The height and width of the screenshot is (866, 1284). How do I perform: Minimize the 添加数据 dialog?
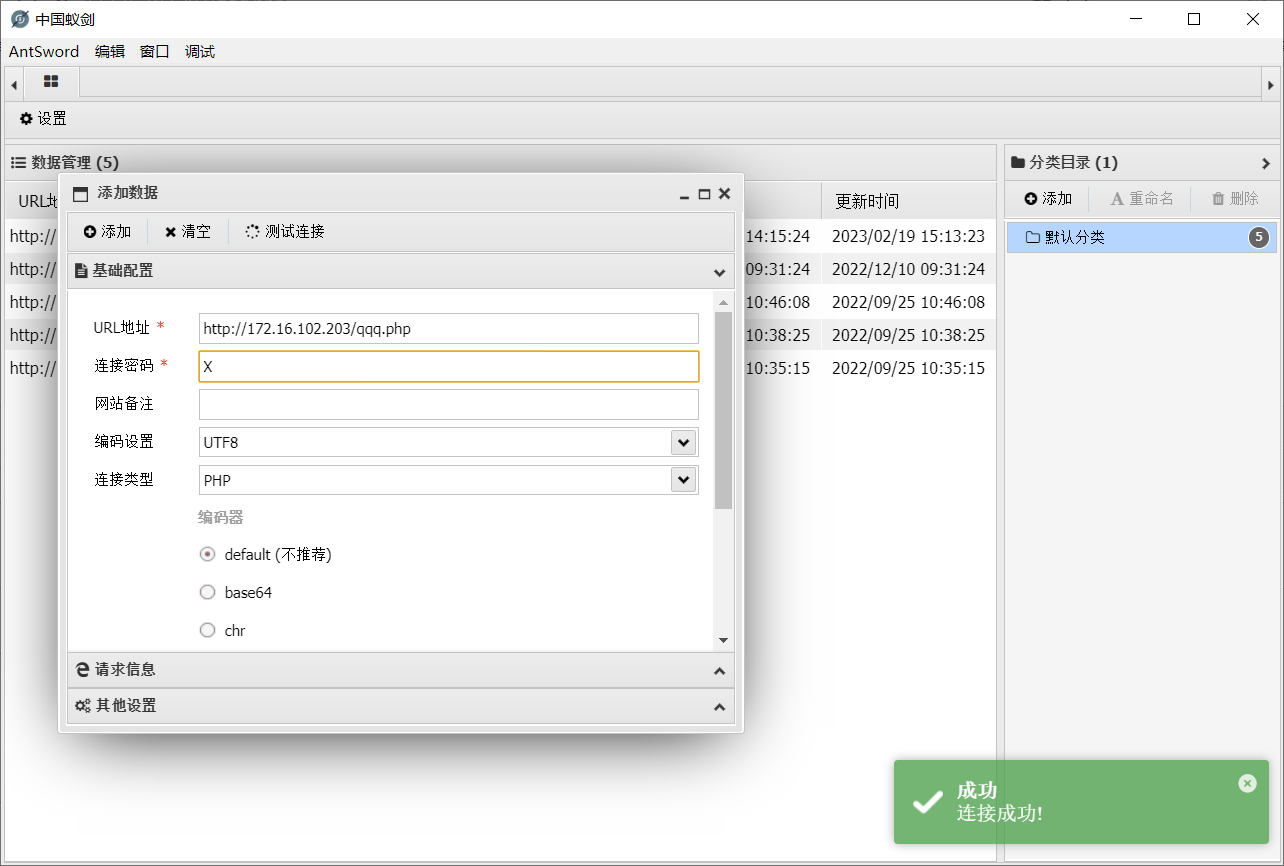[x=684, y=195]
